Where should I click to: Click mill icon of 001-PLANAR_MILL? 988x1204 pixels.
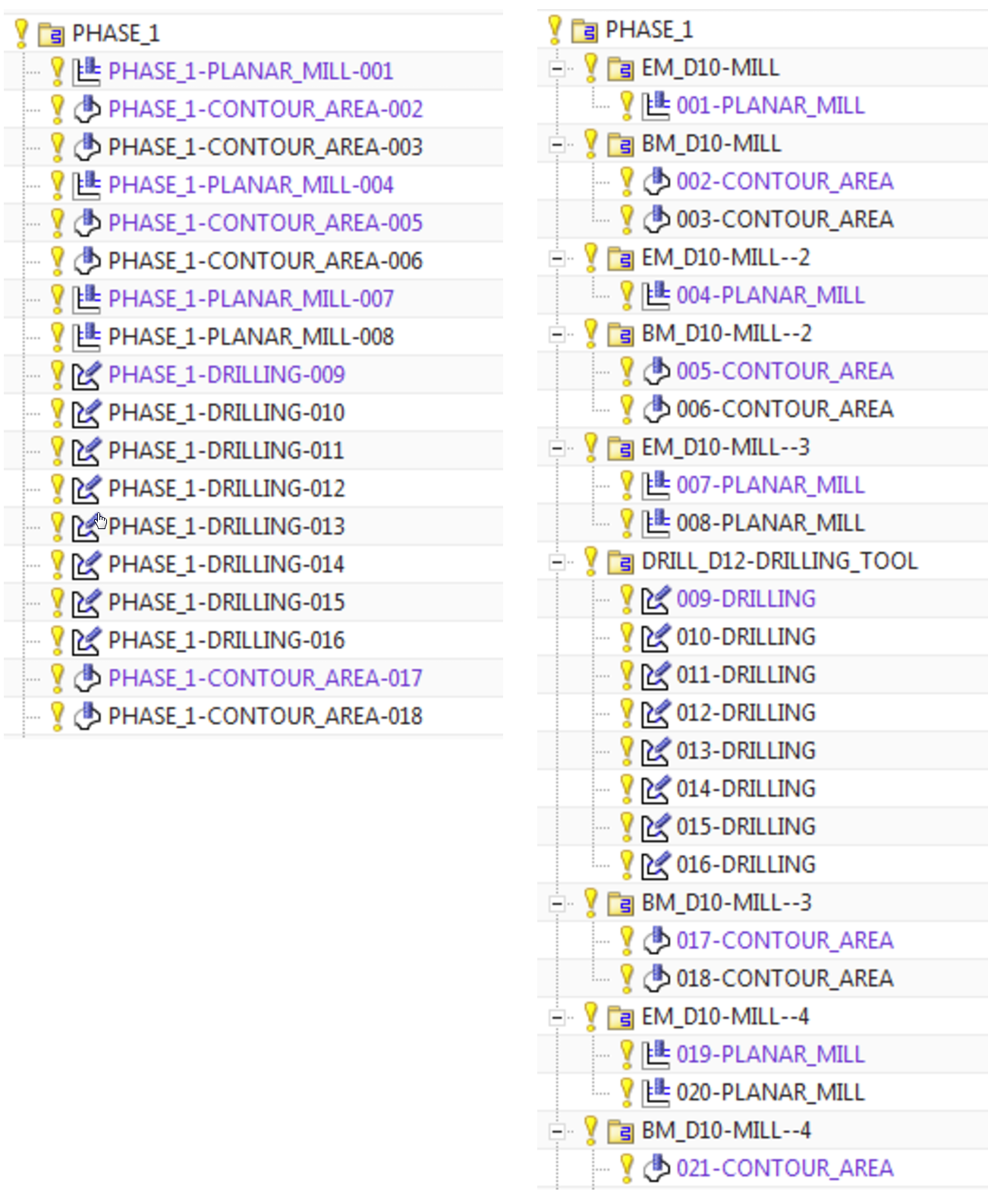(x=656, y=106)
